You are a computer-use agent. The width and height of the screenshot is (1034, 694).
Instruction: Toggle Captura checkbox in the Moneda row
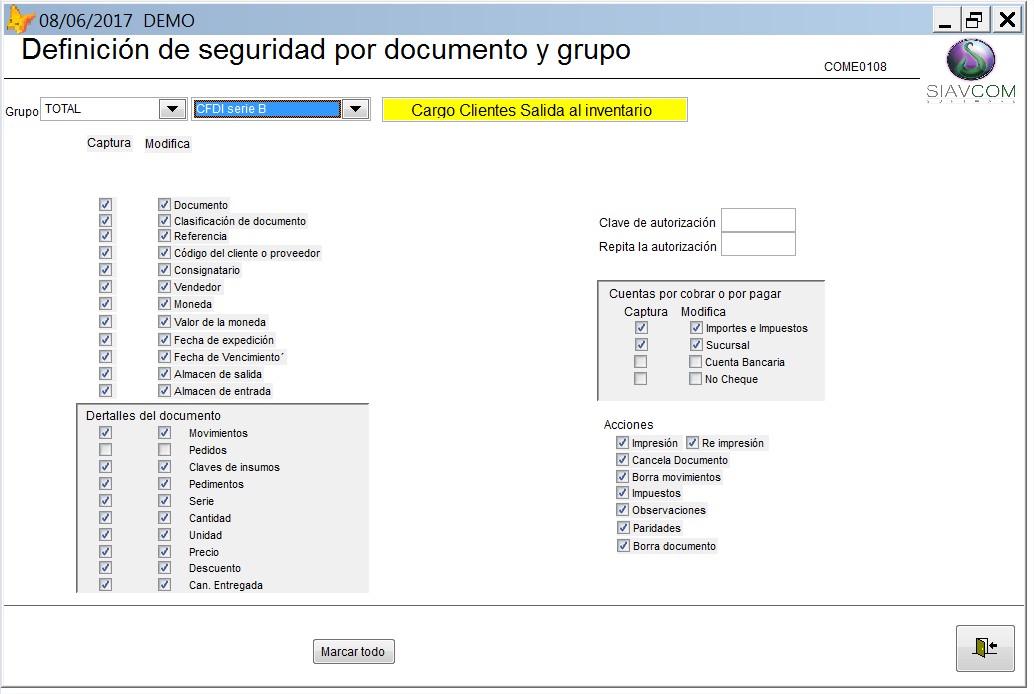(106, 303)
